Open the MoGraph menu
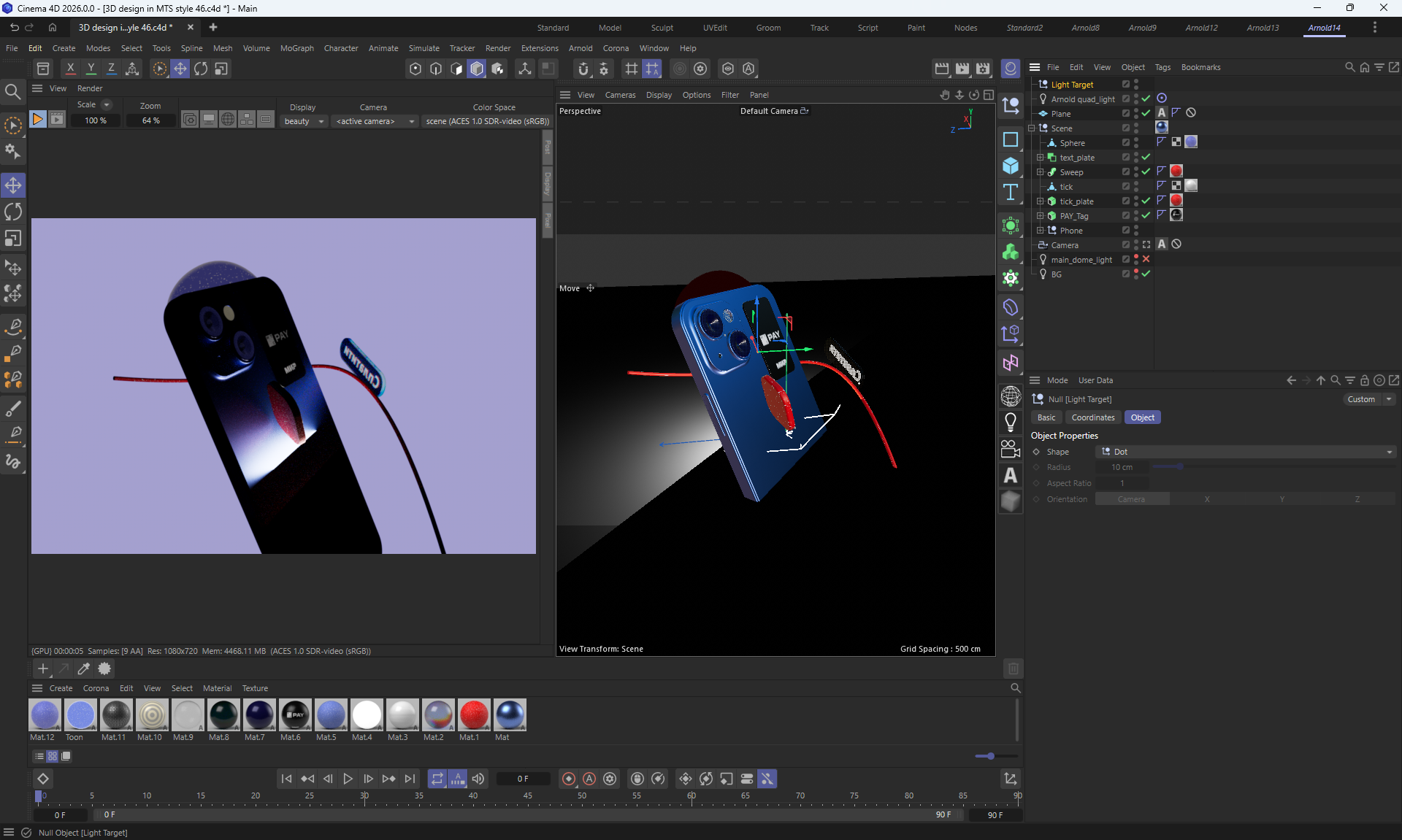 pyautogui.click(x=296, y=48)
